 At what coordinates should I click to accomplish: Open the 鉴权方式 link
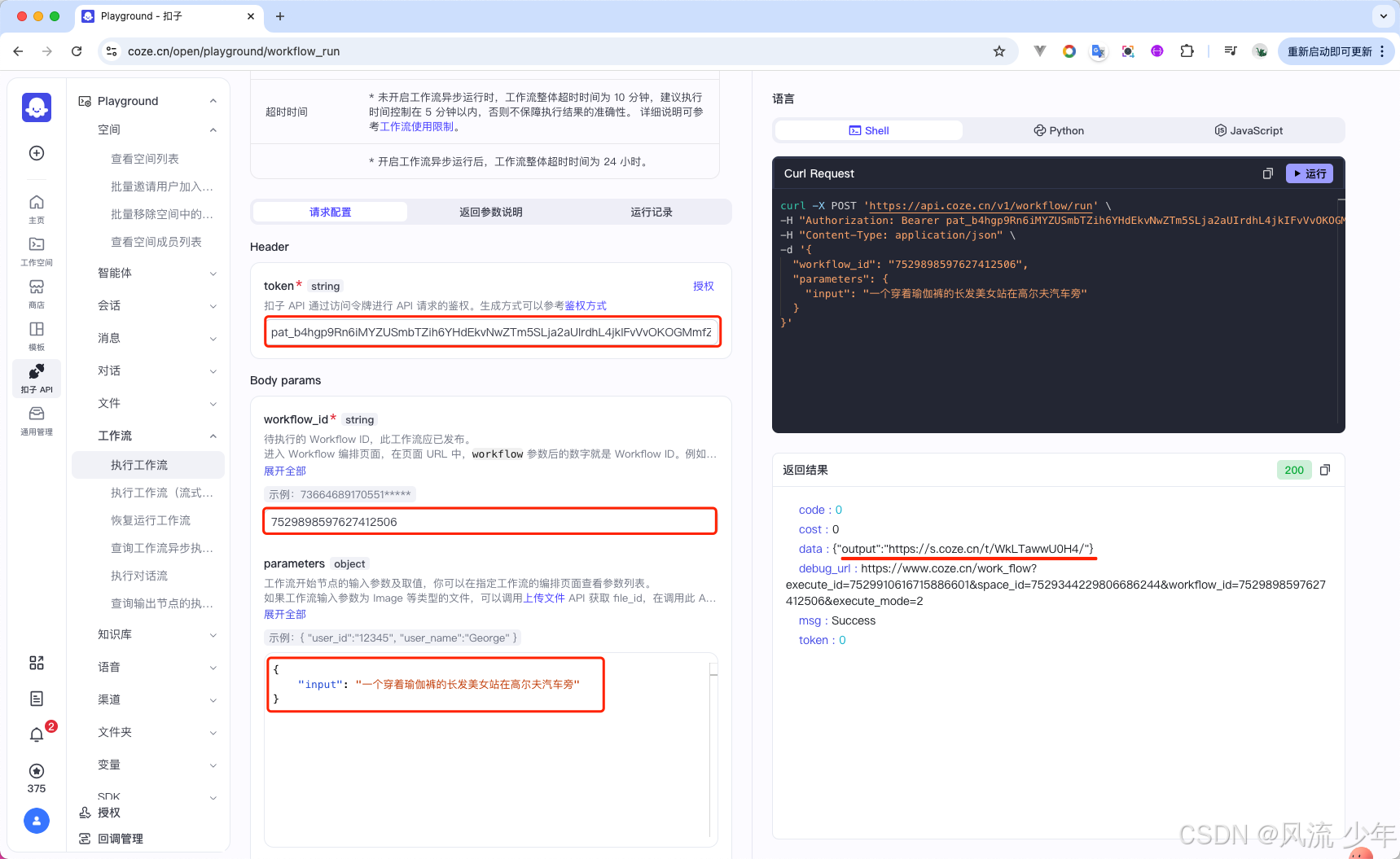click(x=586, y=305)
